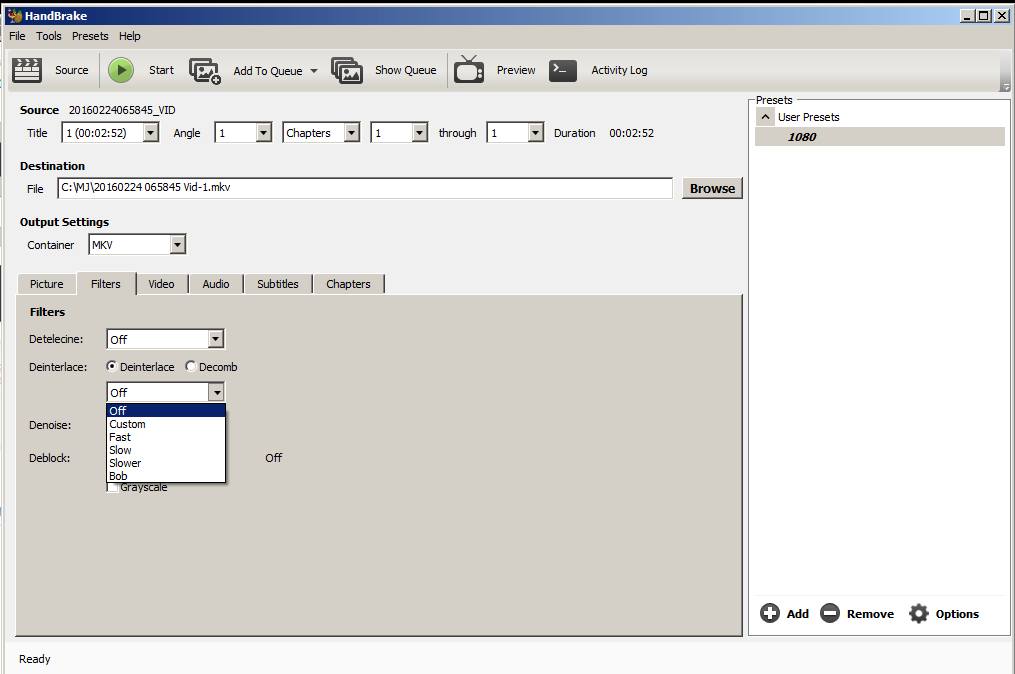The width and height of the screenshot is (1015, 674).
Task: Click the Source button label
Action: (x=71, y=70)
